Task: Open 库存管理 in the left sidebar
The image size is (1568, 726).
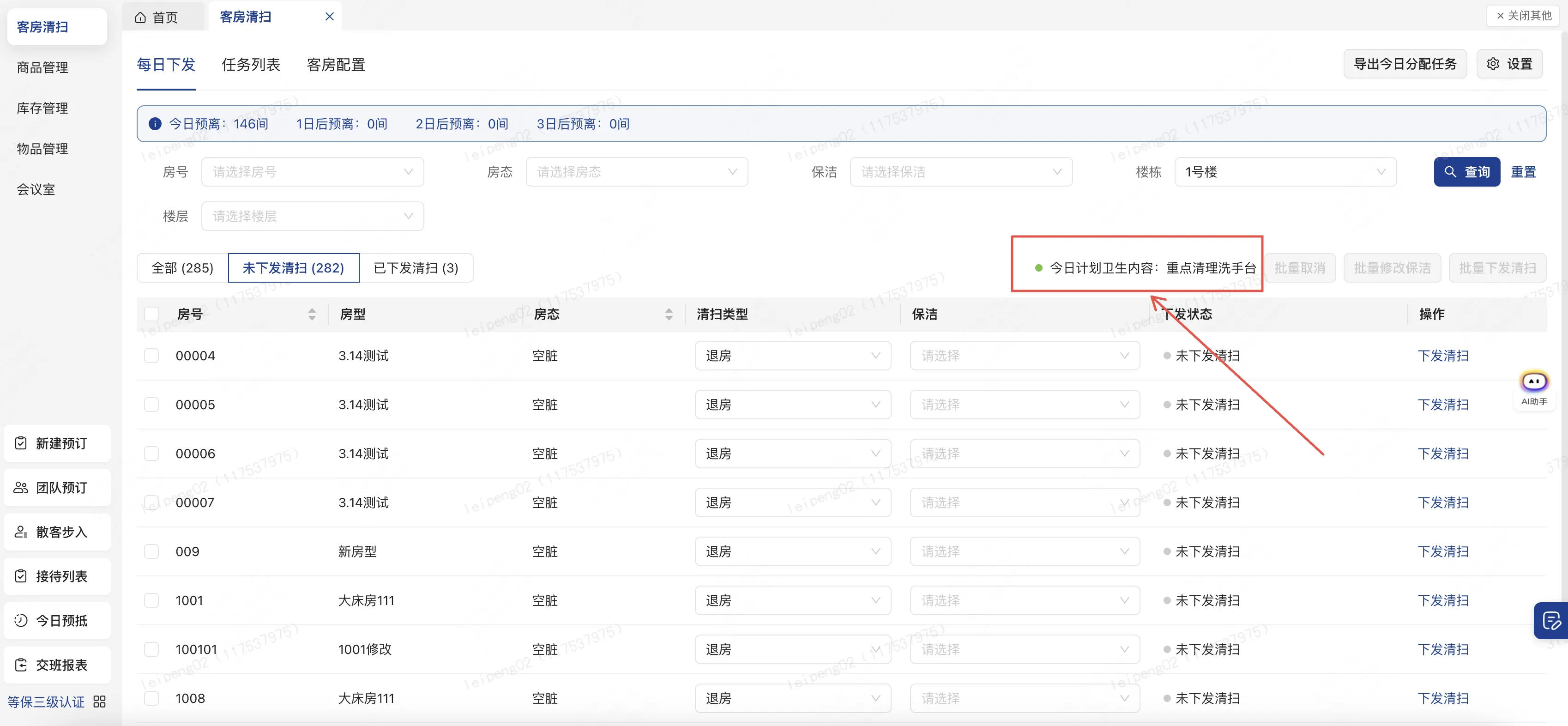Action: coord(42,108)
